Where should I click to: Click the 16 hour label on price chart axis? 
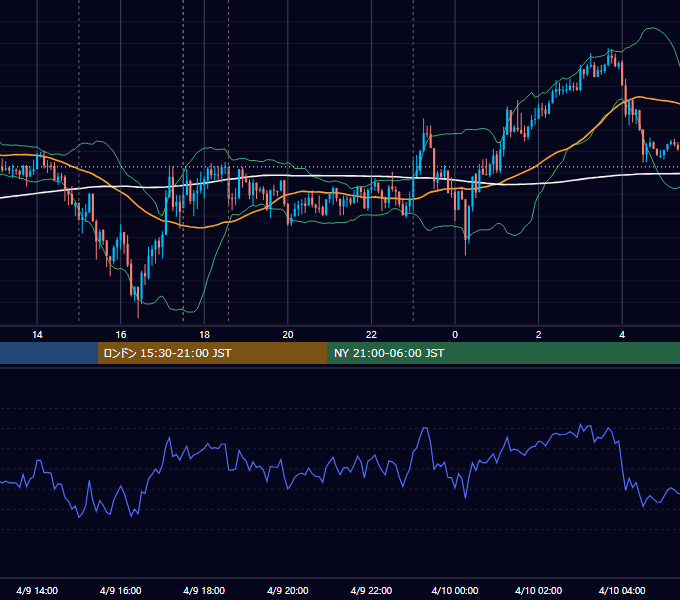pyautogui.click(x=121, y=335)
